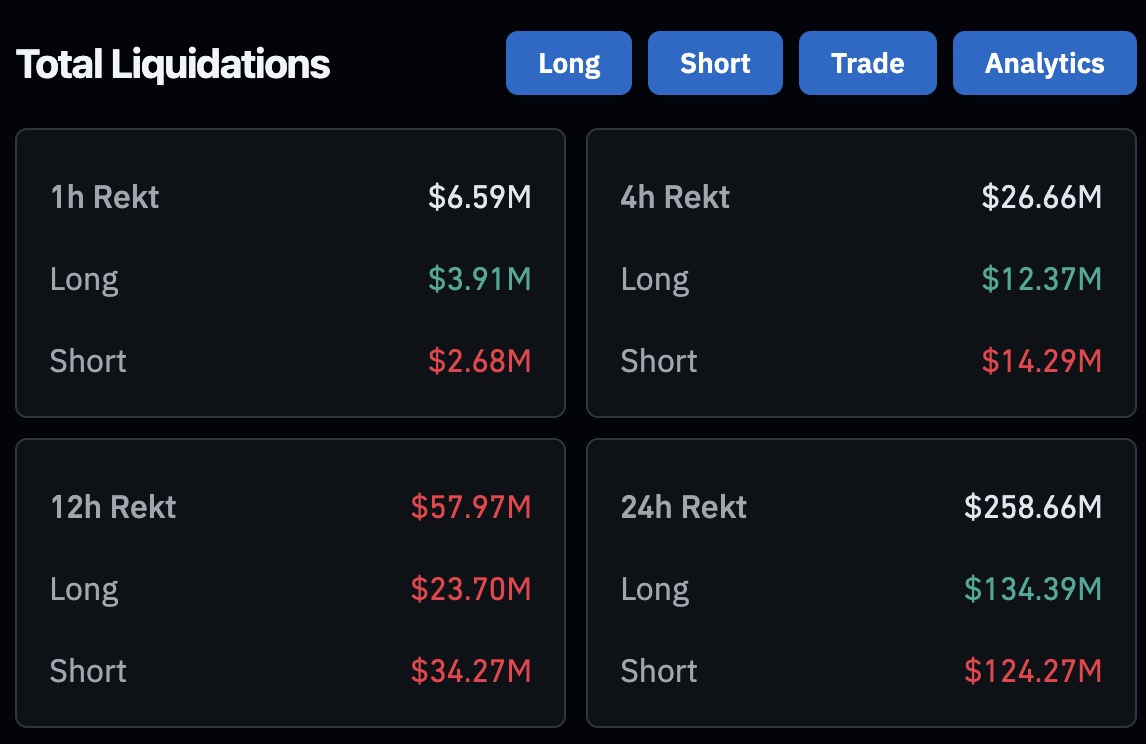Select 1h Long value $3.91M
The height and width of the screenshot is (744, 1146).
click(x=479, y=279)
